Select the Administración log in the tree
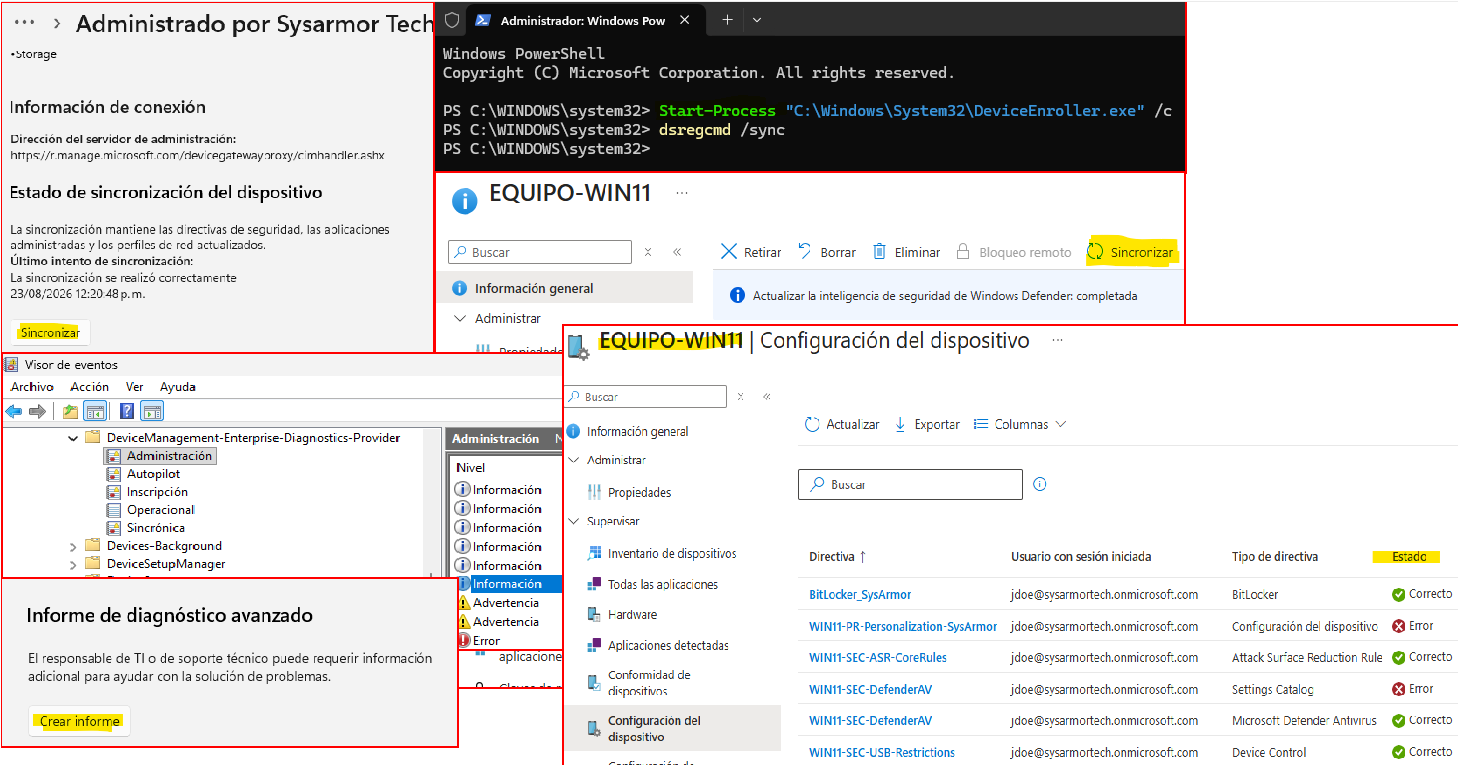Image resolution: width=1459 pixels, height=766 pixels. point(160,455)
